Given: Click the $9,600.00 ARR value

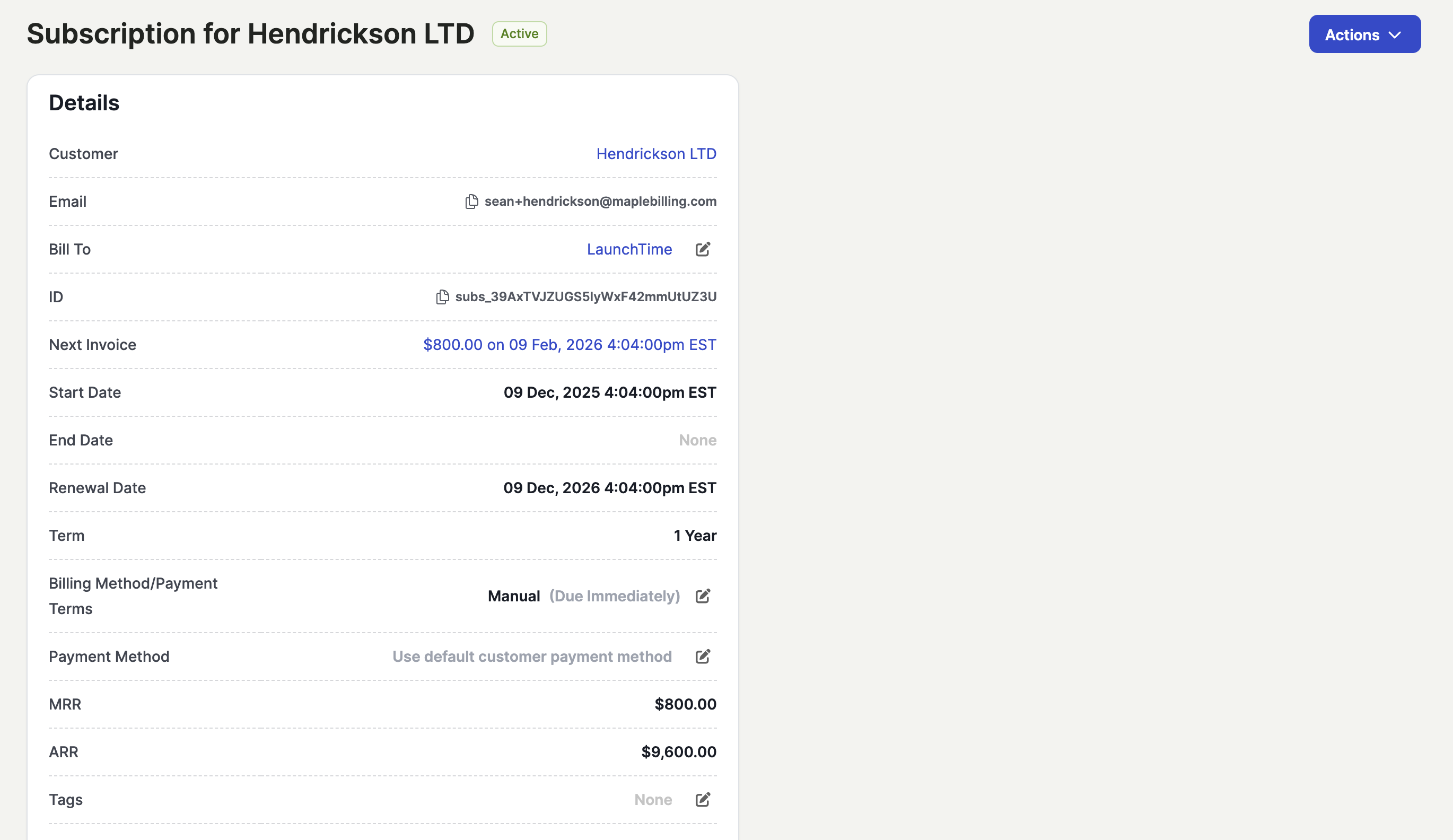Looking at the screenshot, I should [x=678, y=752].
